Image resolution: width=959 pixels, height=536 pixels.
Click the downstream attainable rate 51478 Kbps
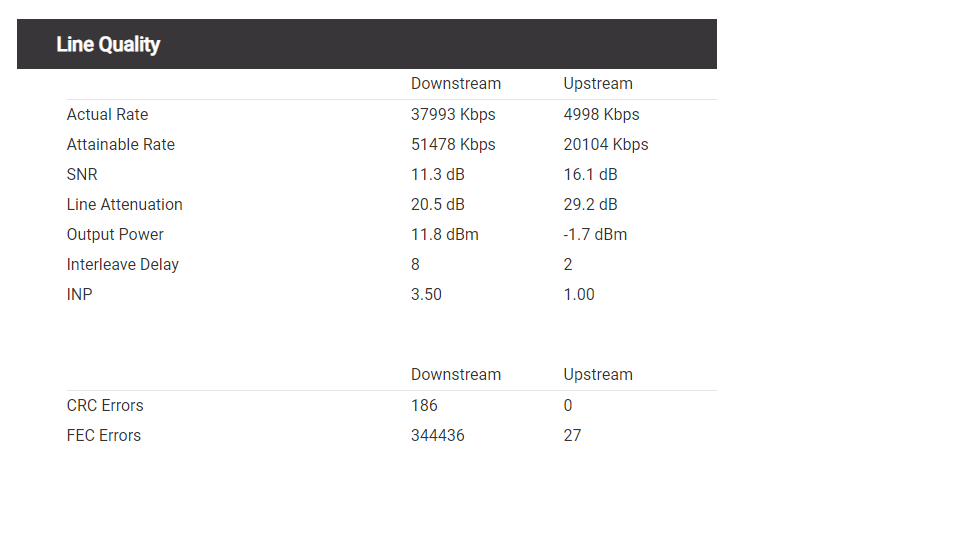pos(453,144)
